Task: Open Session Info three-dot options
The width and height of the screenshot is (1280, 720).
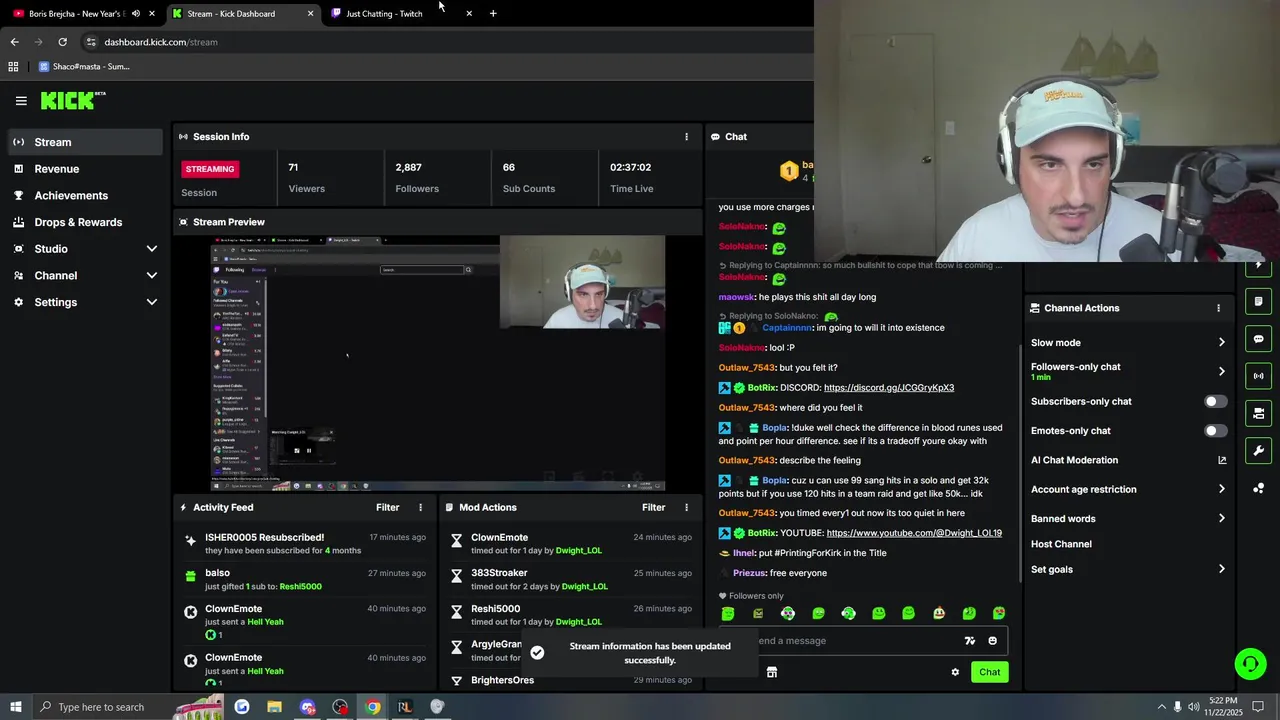Action: pos(686,137)
